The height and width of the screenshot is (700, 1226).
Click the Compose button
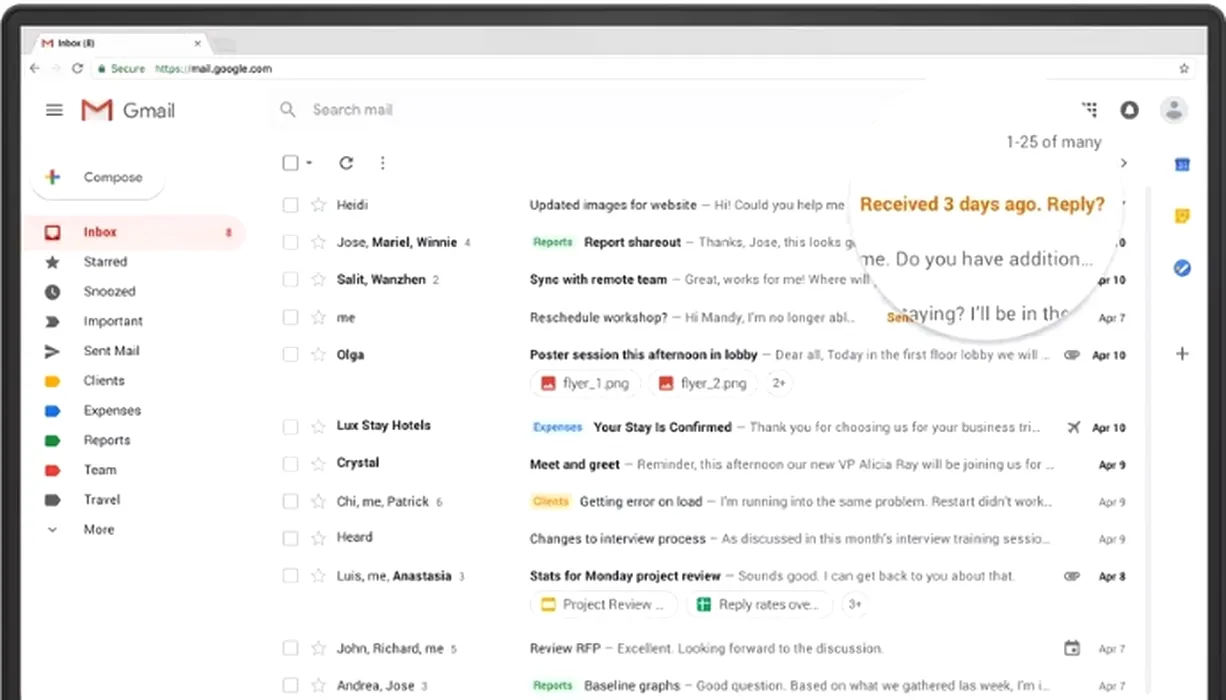pos(98,178)
